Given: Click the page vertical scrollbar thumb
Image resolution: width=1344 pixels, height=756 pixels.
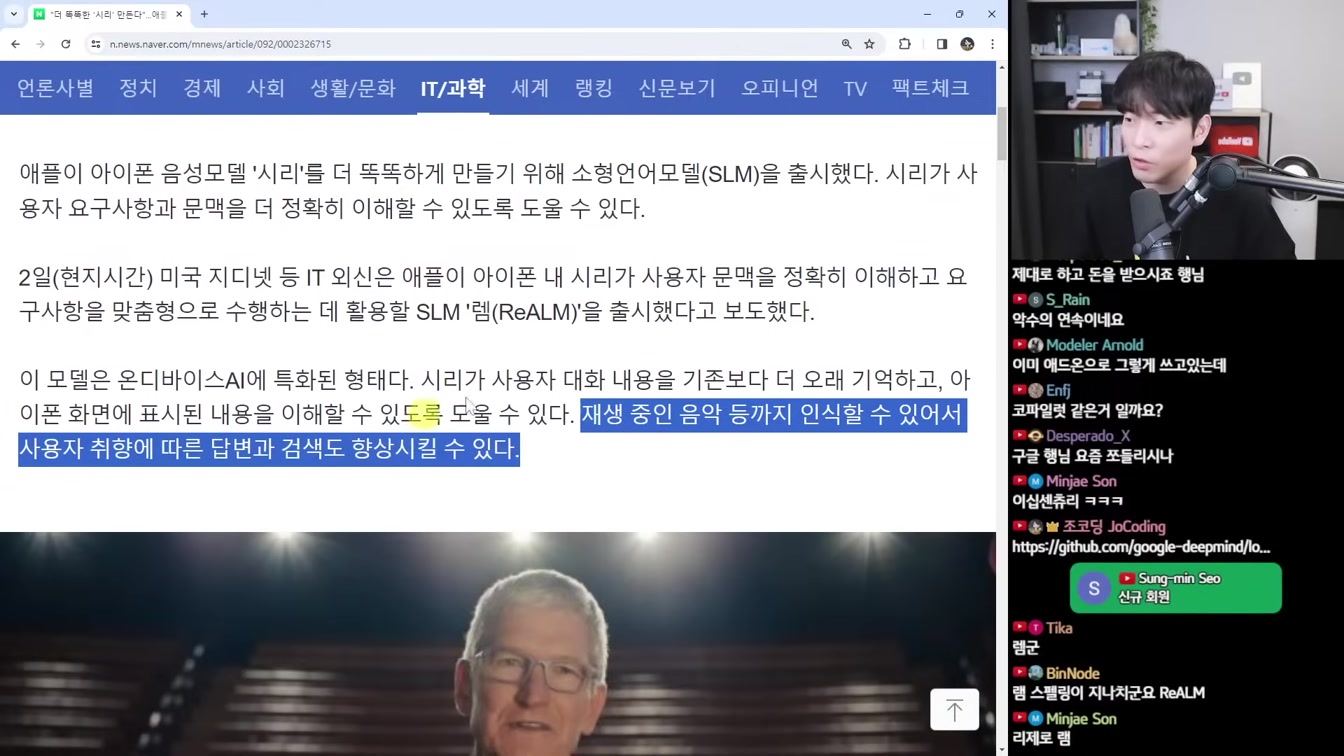Looking at the screenshot, I should click(1002, 133).
